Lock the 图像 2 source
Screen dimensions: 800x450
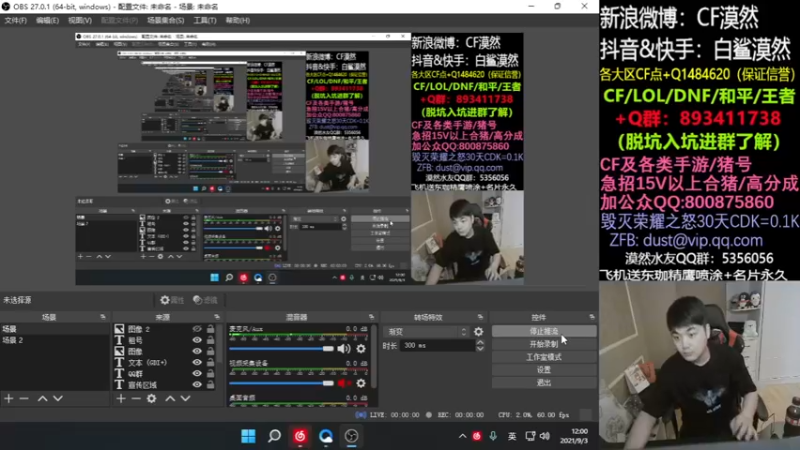click(x=210, y=329)
